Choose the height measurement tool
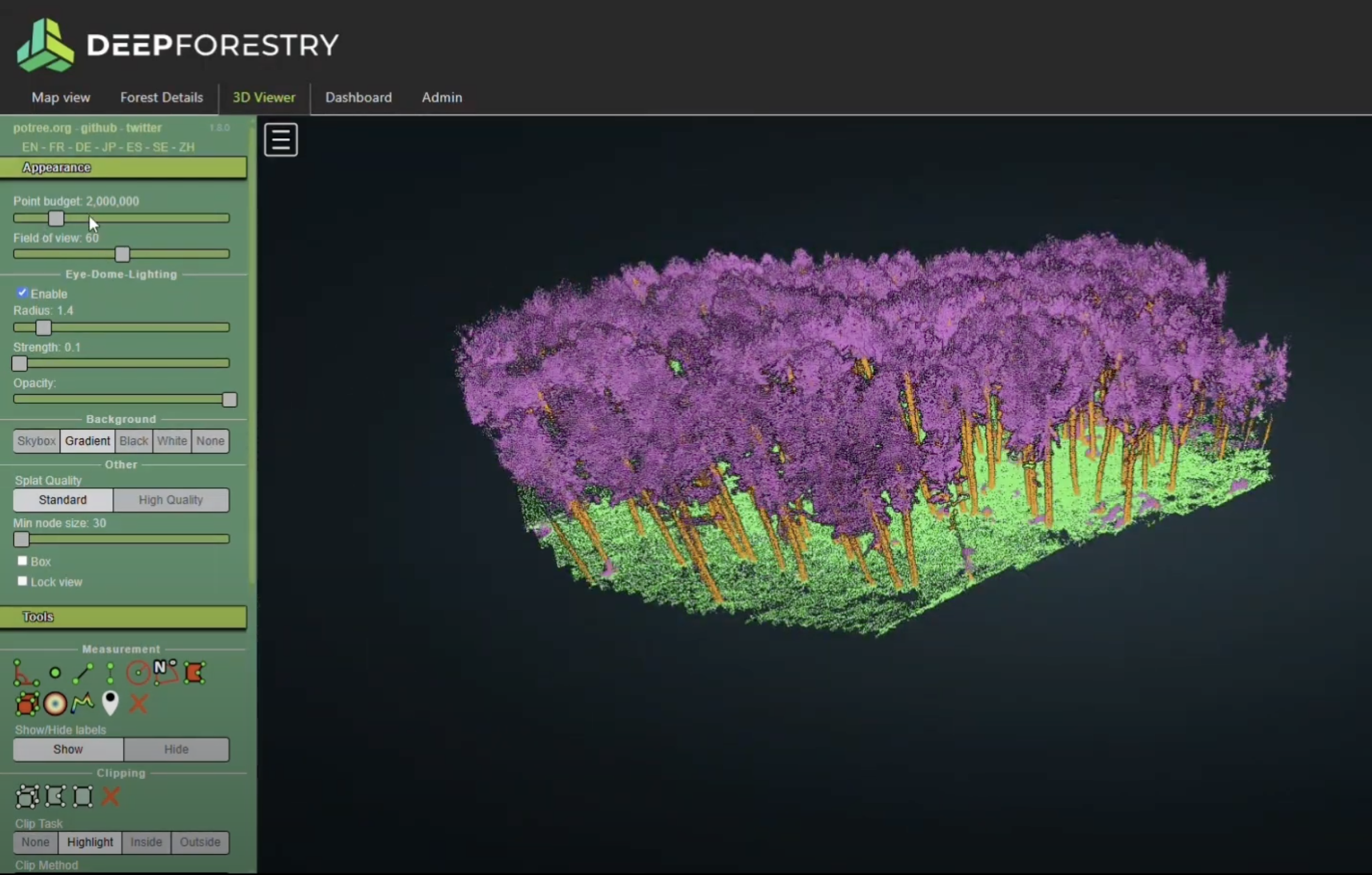This screenshot has width=1372, height=875. (110, 673)
